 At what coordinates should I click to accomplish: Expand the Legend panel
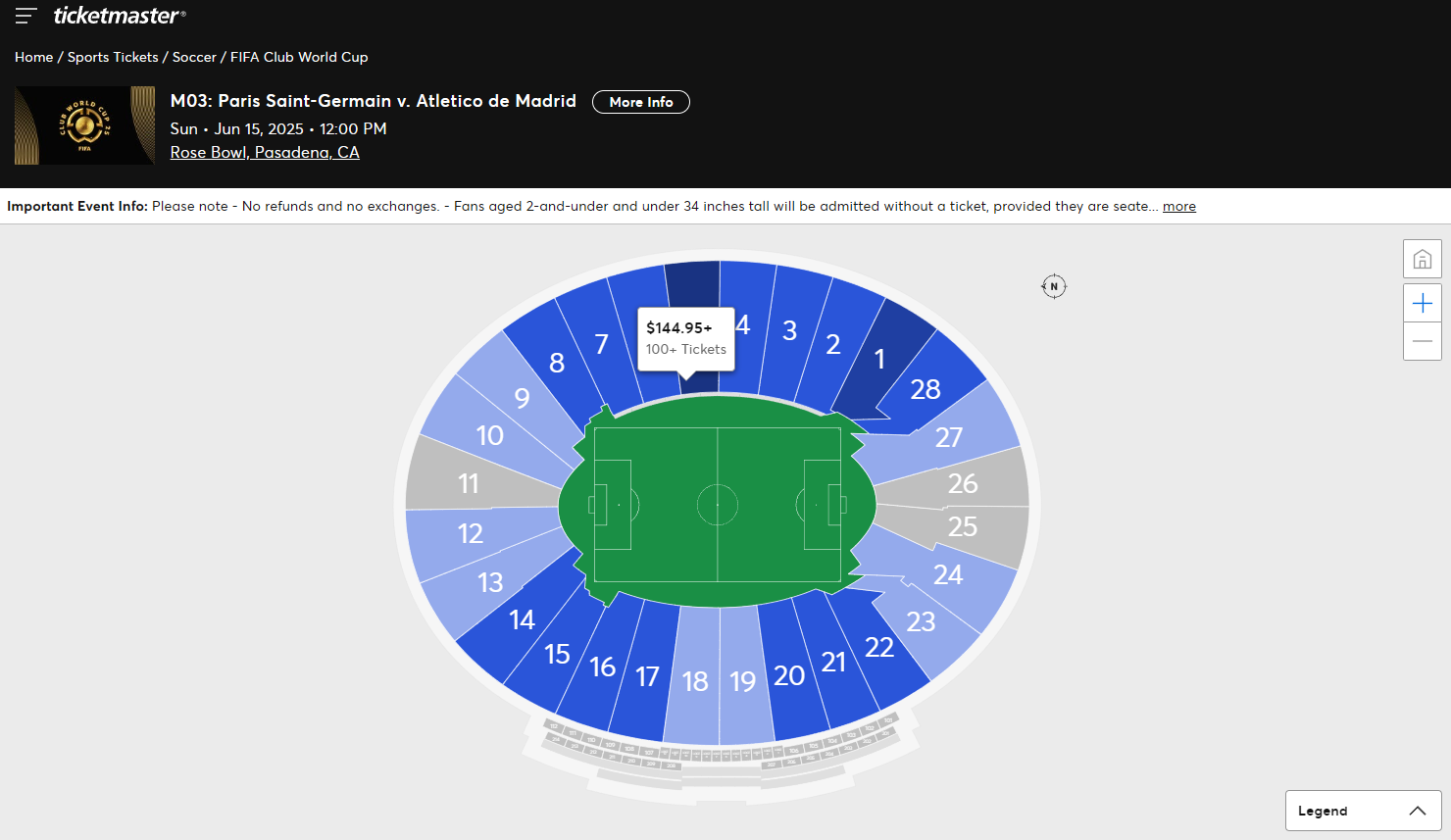coord(1362,811)
